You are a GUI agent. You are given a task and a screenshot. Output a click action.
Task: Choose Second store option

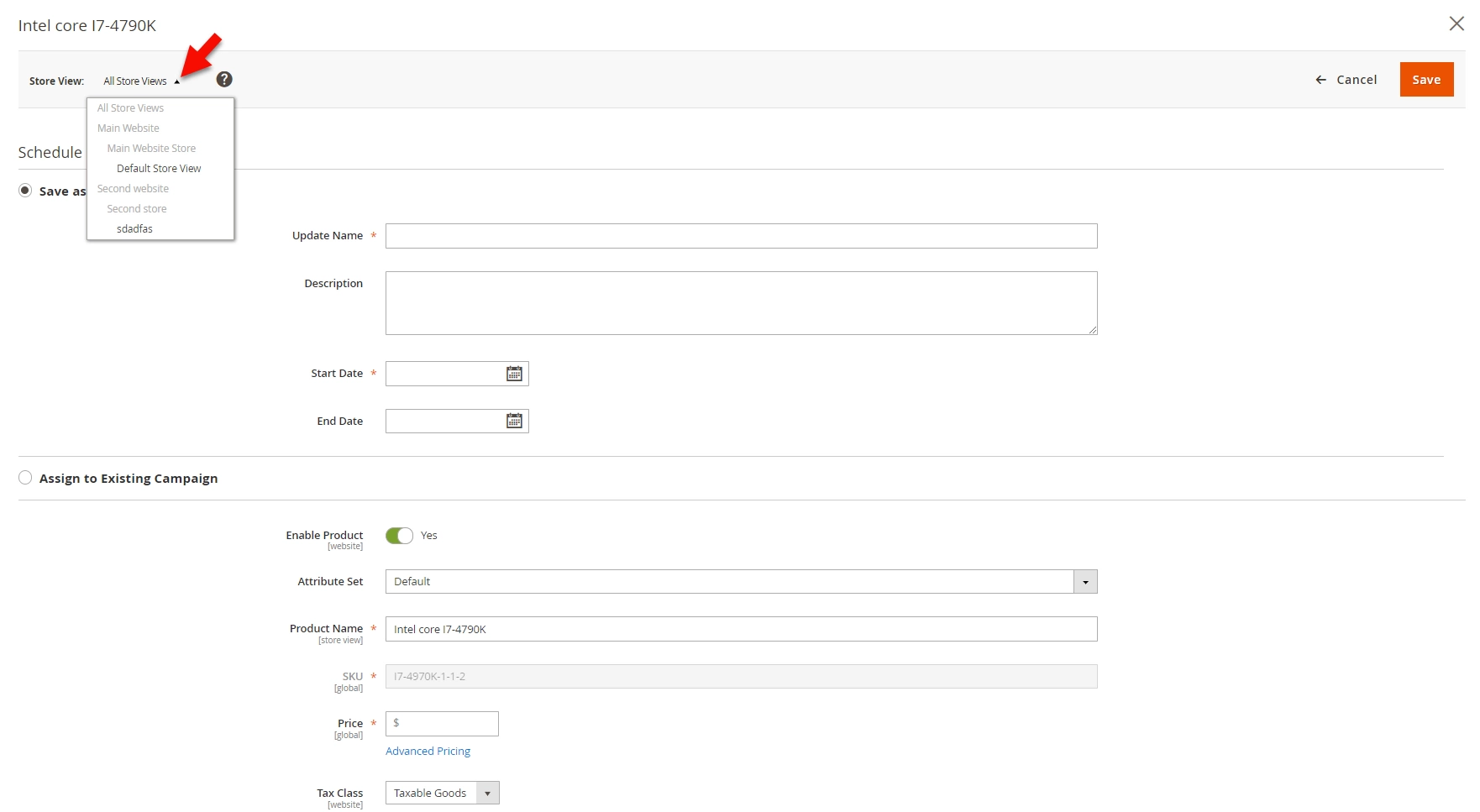tap(136, 209)
